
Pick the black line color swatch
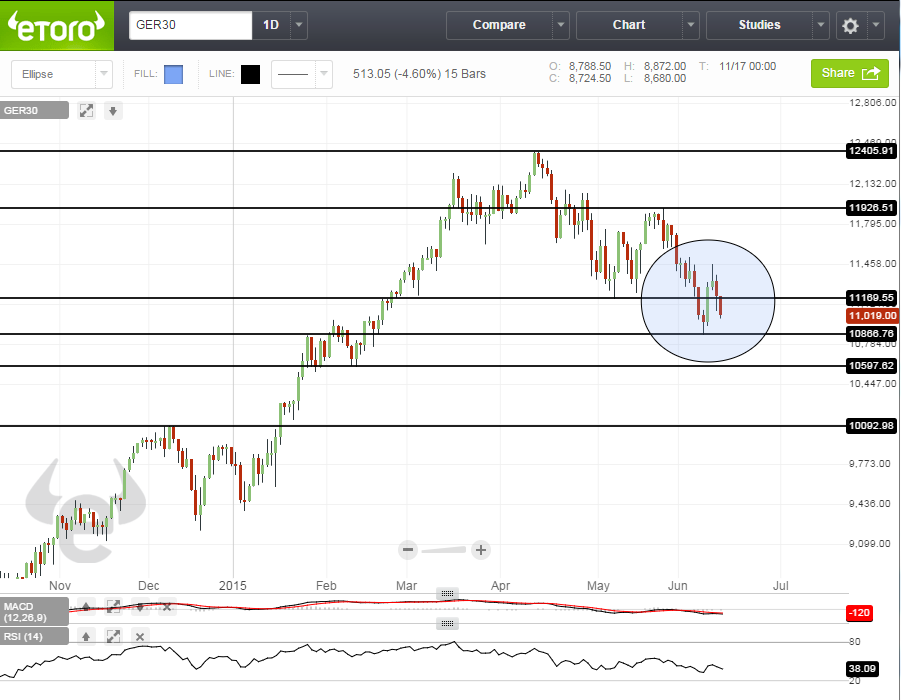click(x=251, y=74)
